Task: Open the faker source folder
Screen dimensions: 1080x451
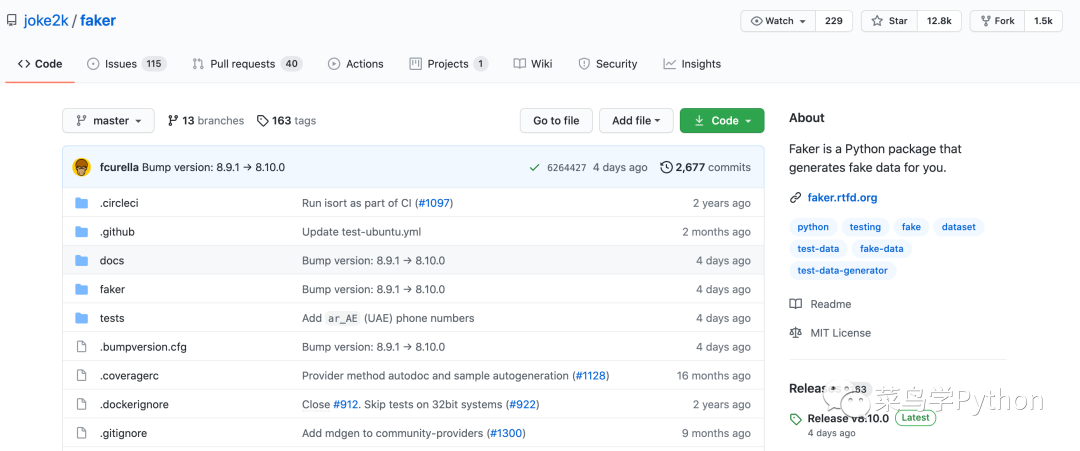Action: click(112, 289)
